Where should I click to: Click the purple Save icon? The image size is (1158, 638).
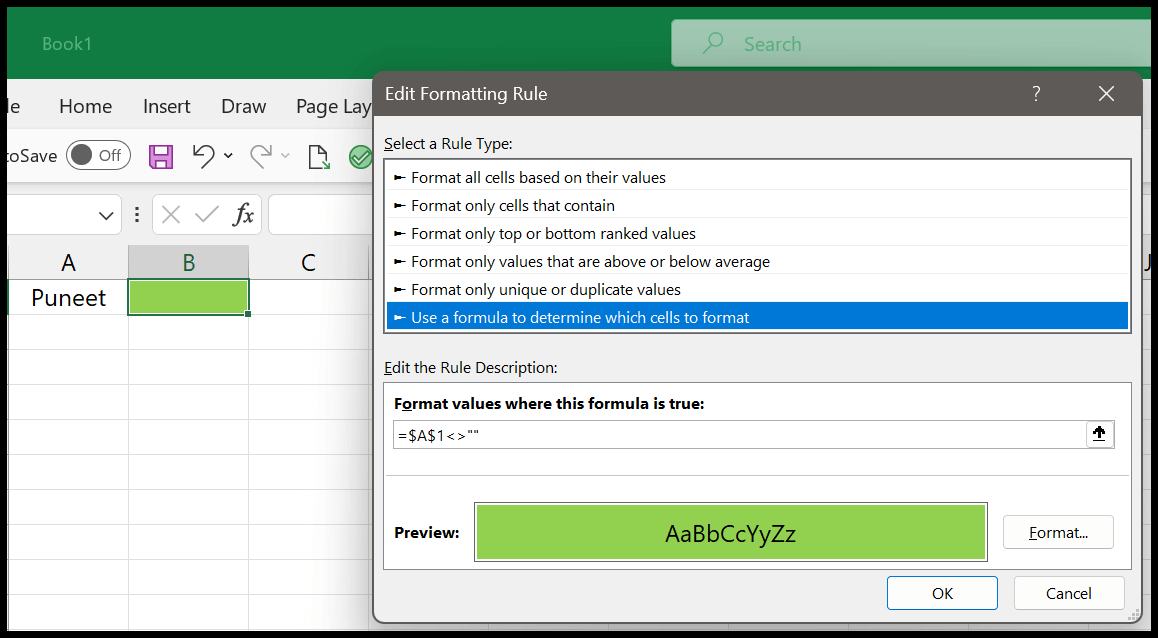(x=161, y=156)
